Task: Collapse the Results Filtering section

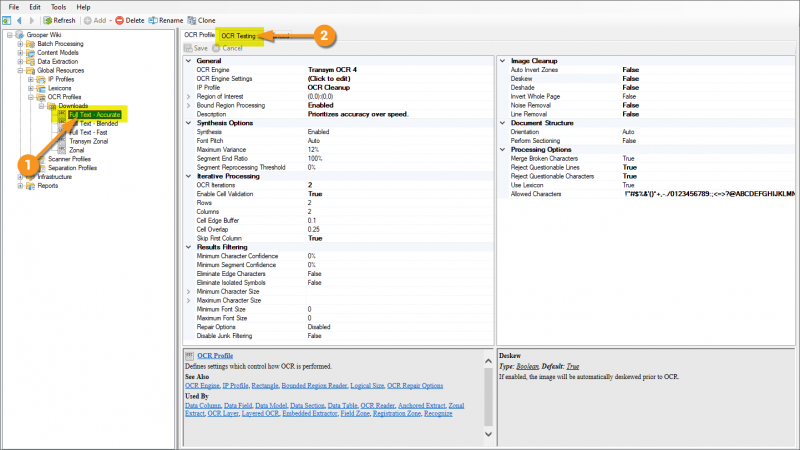Action: click(188, 247)
